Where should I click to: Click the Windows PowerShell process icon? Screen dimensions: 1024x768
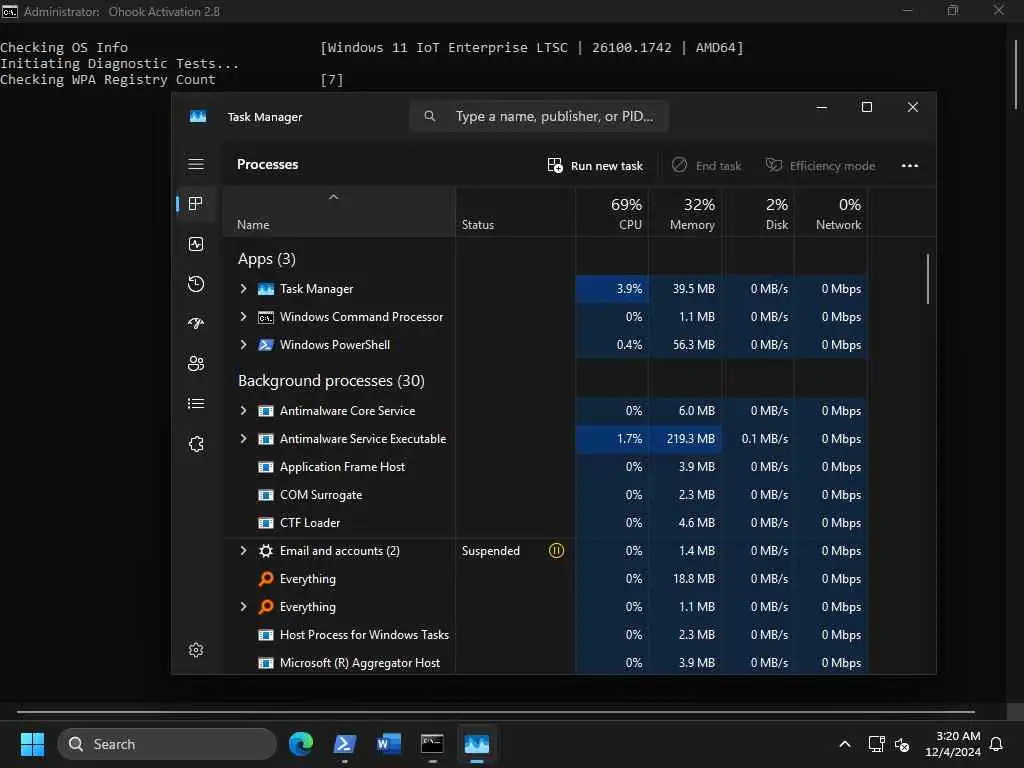click(x=266, y=345)
